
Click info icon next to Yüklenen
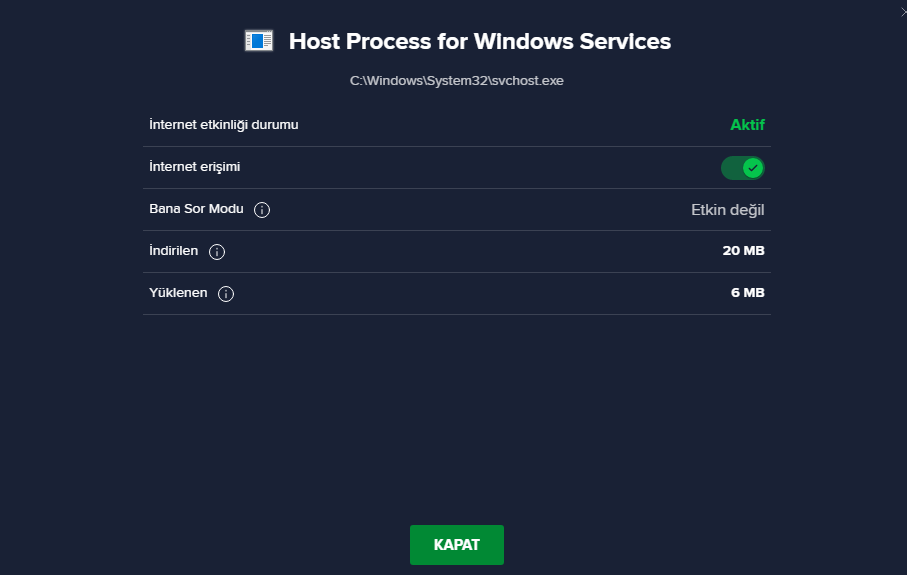coord(226,294)
